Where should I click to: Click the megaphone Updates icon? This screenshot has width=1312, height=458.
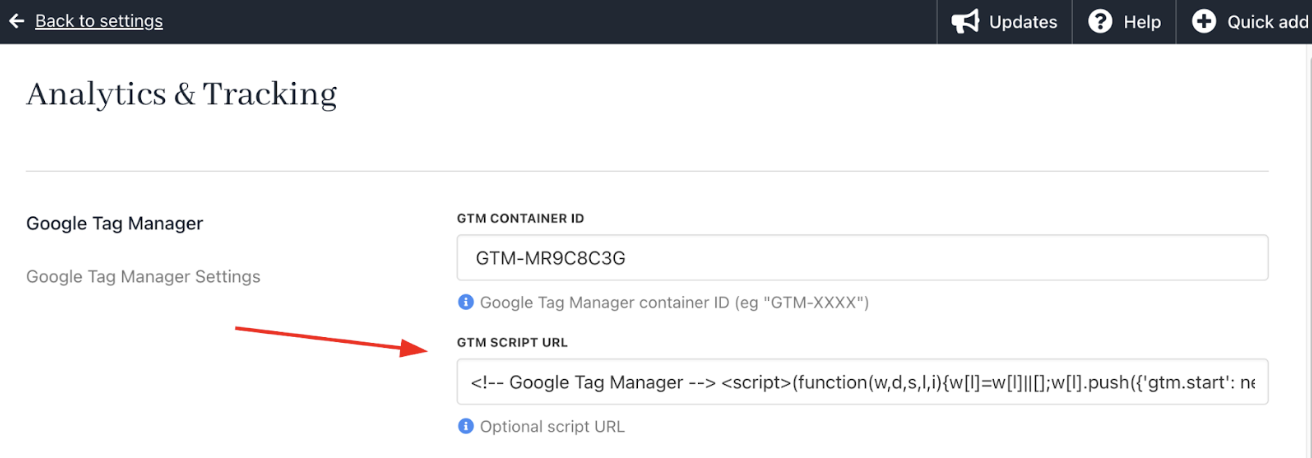coord(965,22)
